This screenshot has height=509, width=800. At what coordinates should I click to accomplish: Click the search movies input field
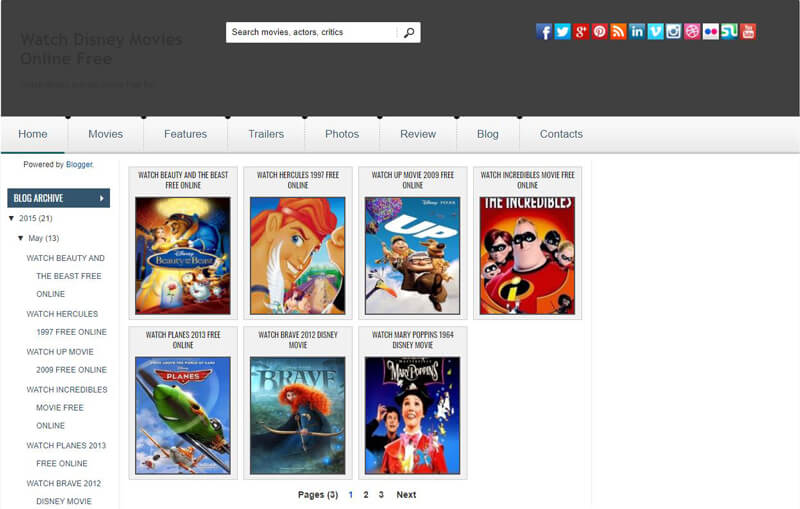(x=311, y=32)
